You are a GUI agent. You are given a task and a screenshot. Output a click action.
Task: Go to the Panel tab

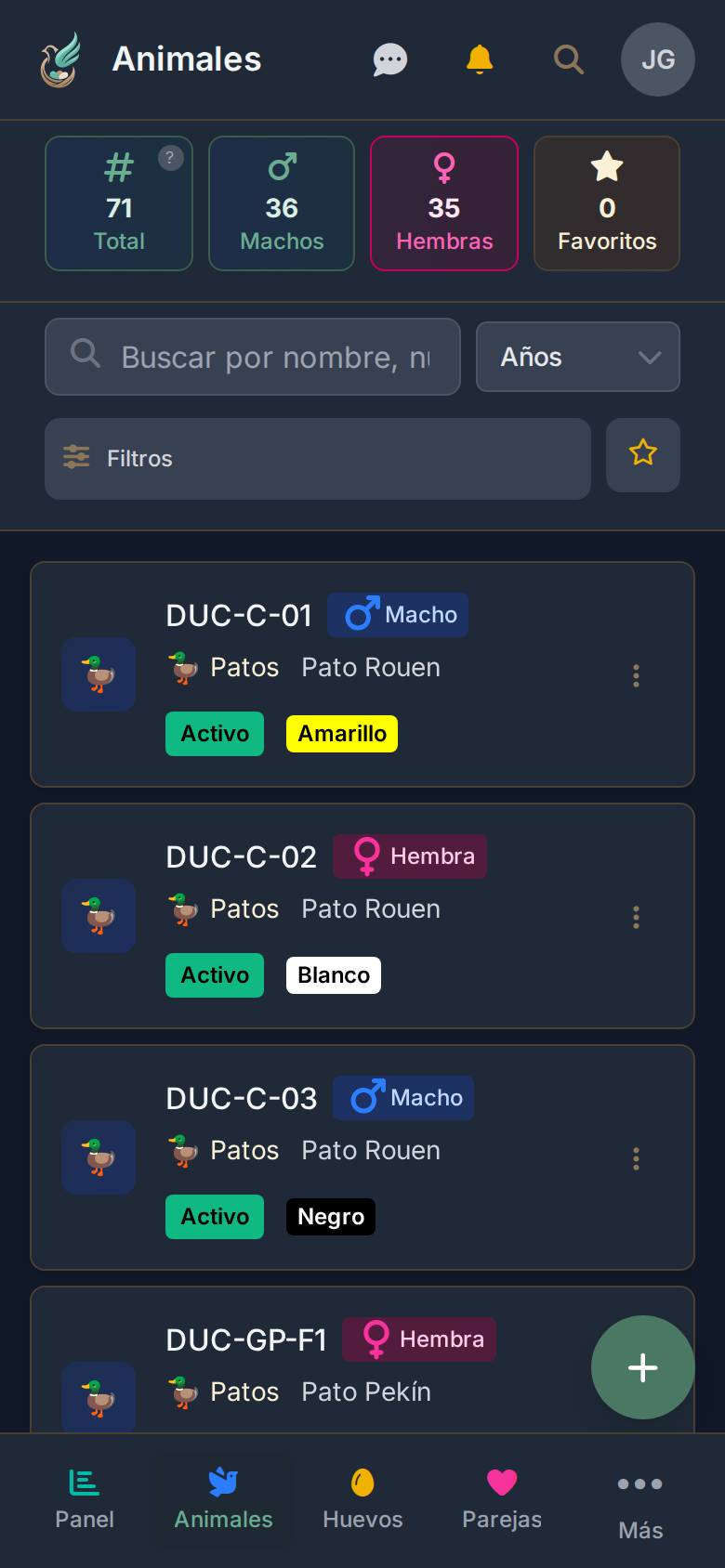point(85,1499)
